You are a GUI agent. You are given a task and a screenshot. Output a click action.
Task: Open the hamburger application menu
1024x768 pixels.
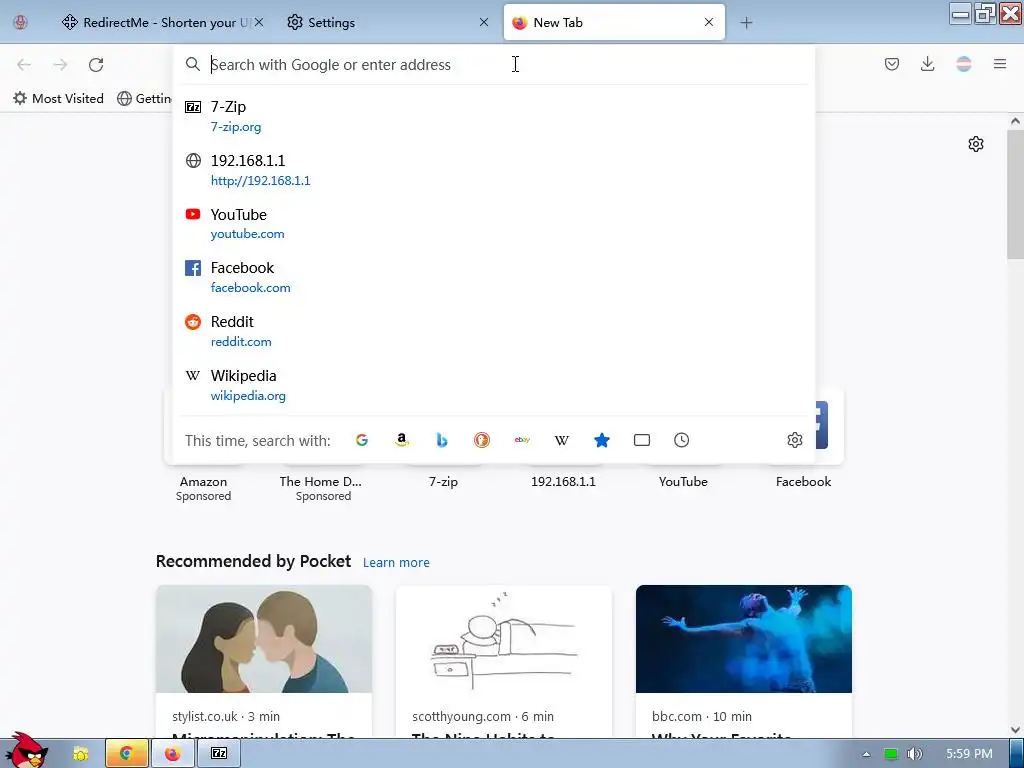pos(1000,64)
